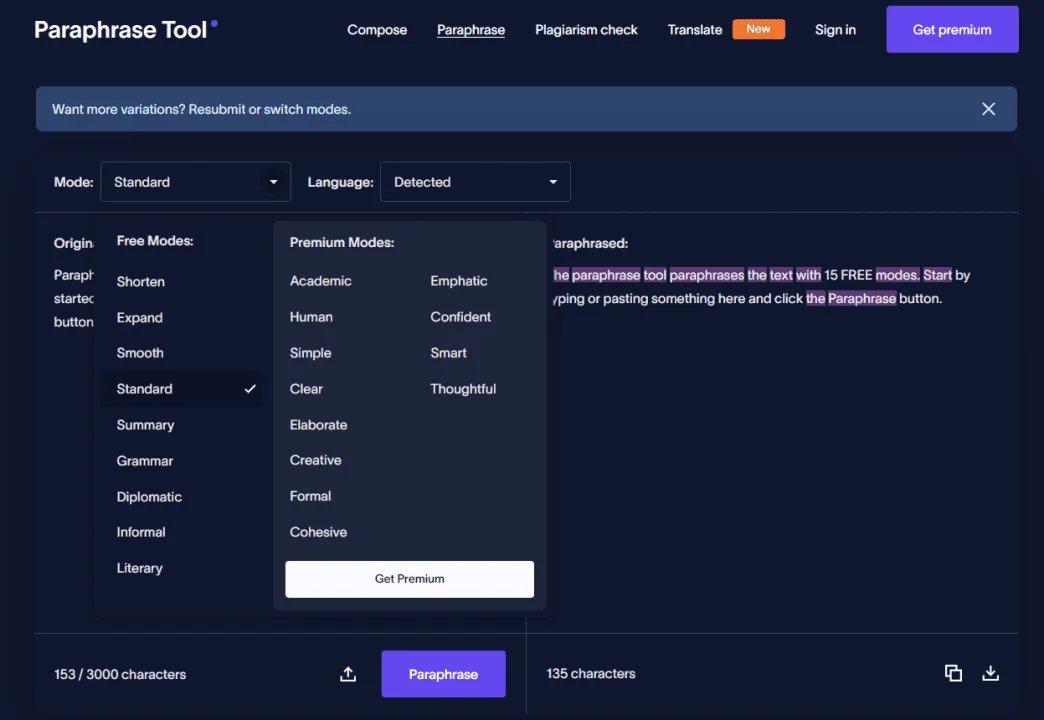Screen dimensions: 1044x720
Task: Select the Cohesive premium mode
Action: [318, 532]
